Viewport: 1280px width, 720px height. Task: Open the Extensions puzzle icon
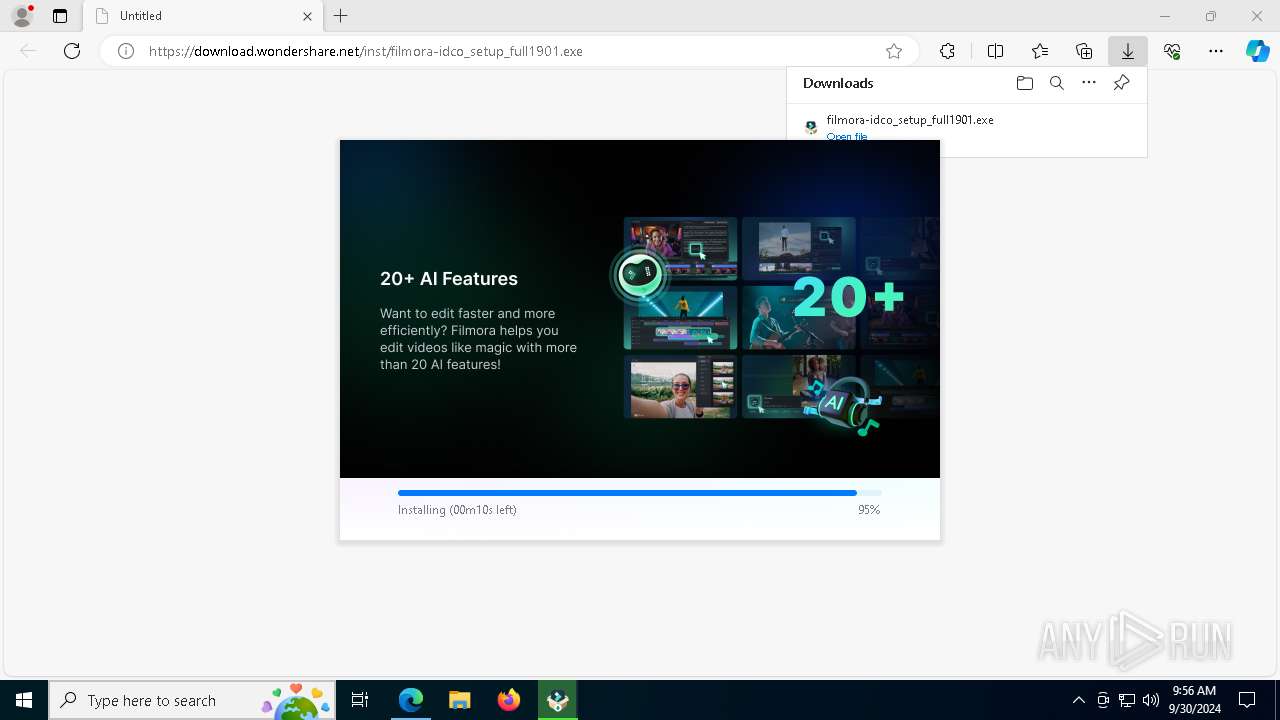[x=947, y=51]
